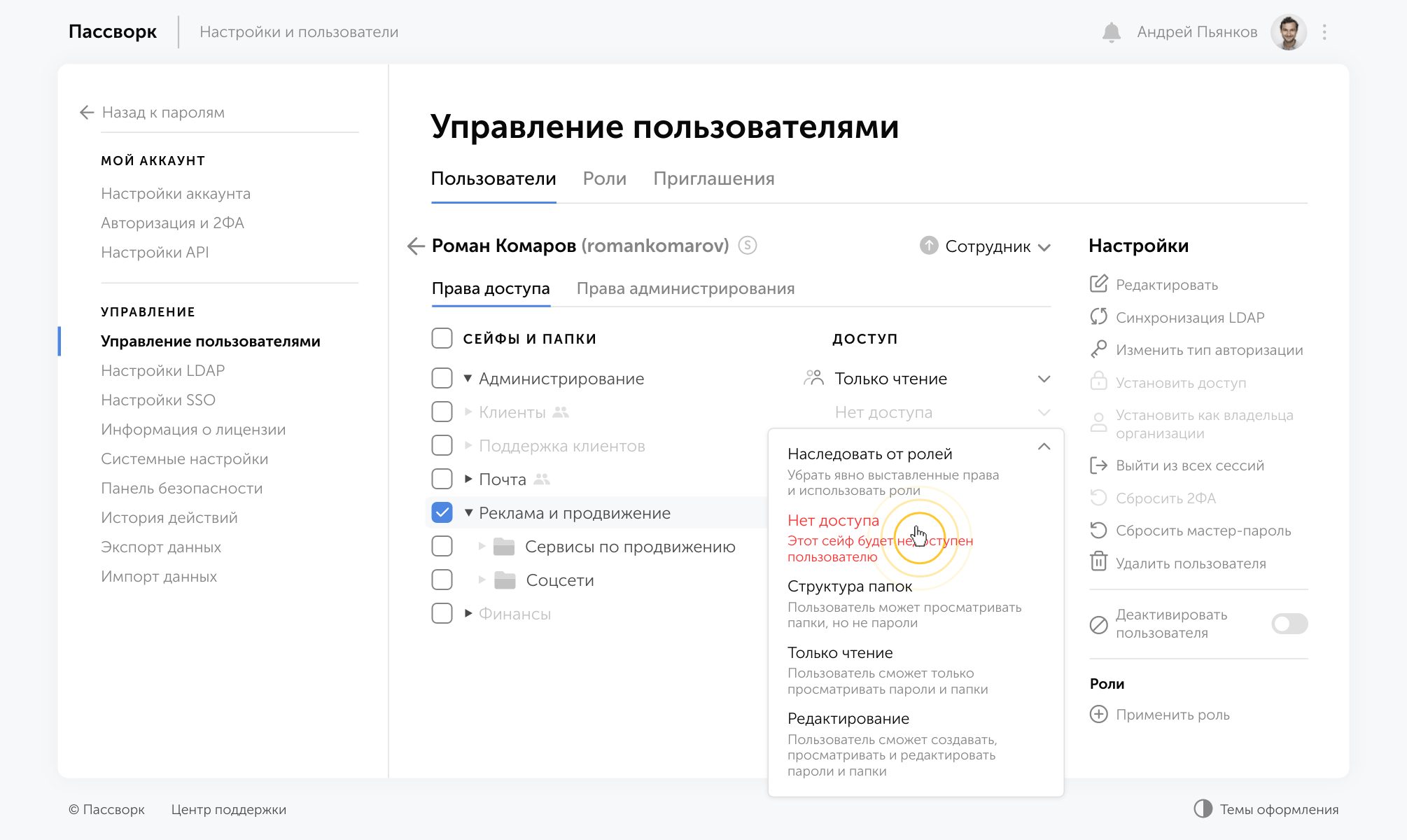The width and height of the screenshot is (1407, 840).
Task: Open the three-dot menu near avatar
Action: tap(1324, 32)
